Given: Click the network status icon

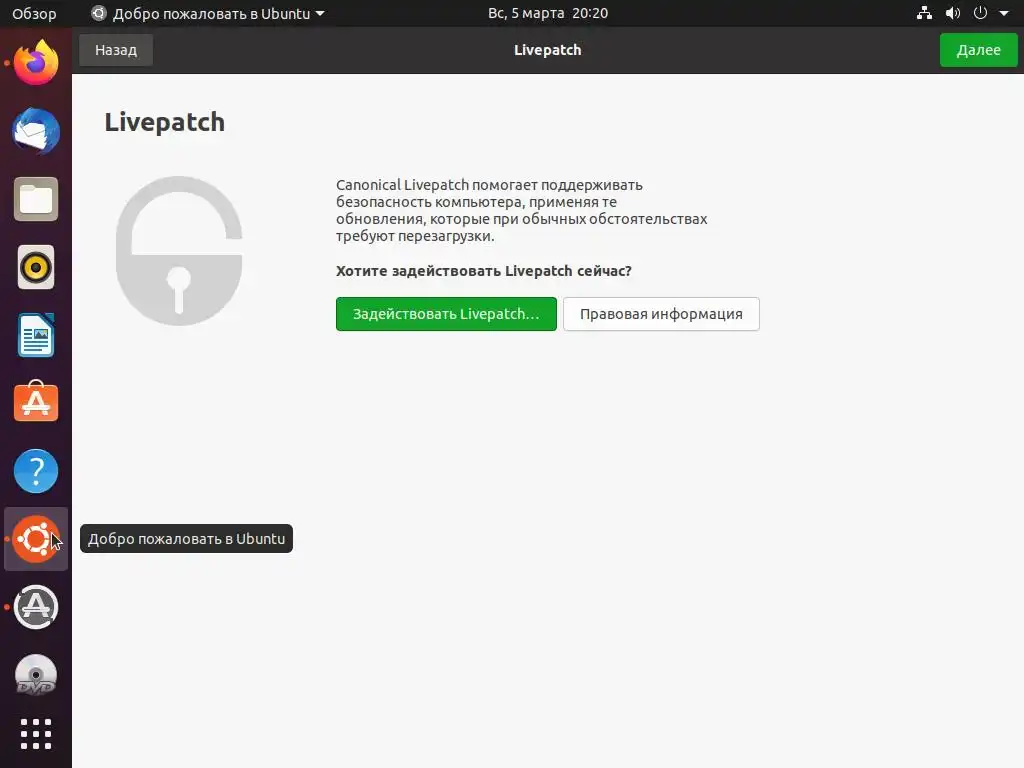Looking at the screenshot, I should [x=924, y=13].
